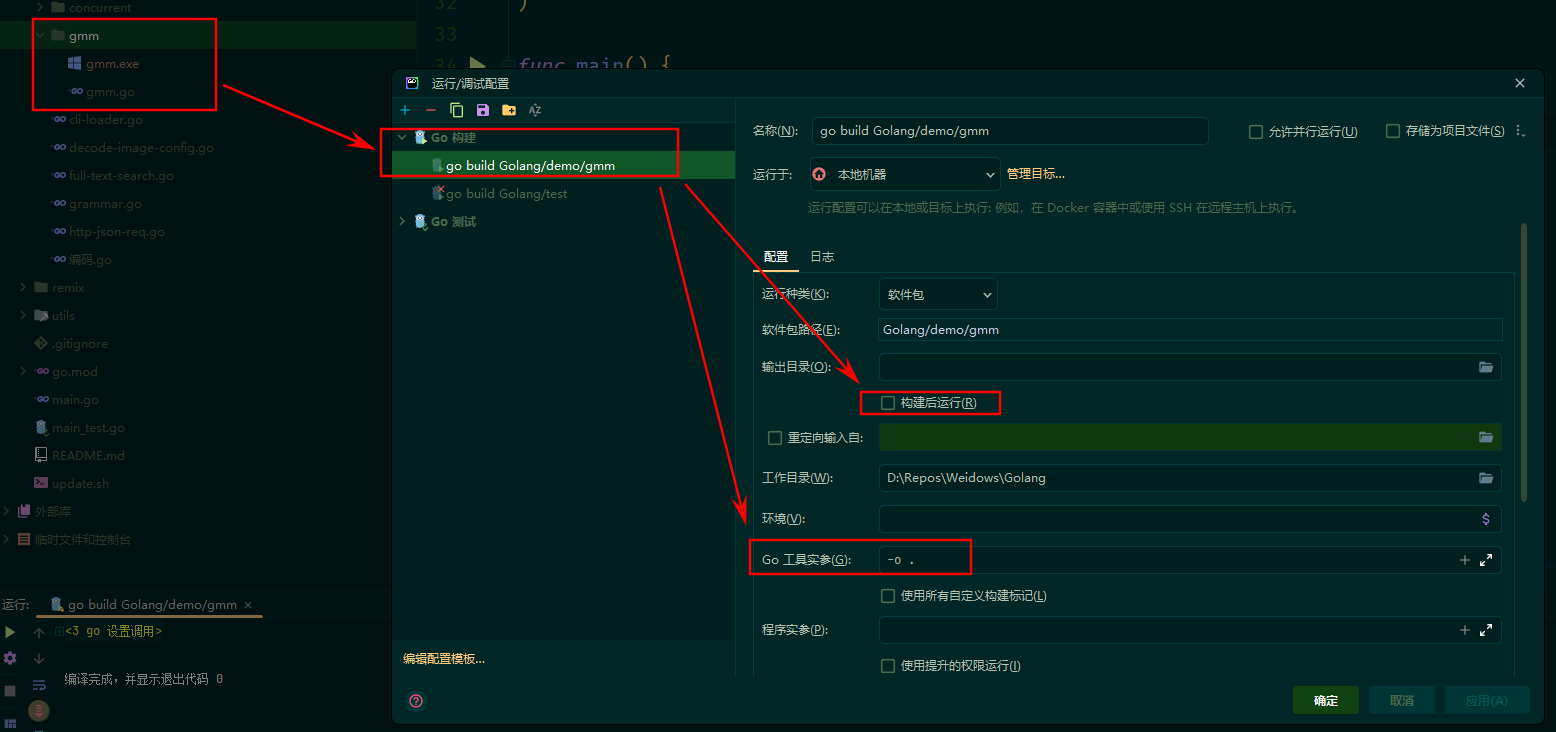Screen dimensions: 1556x732
Task: Stop the running process in Run panel
Action: click(10, 691)
